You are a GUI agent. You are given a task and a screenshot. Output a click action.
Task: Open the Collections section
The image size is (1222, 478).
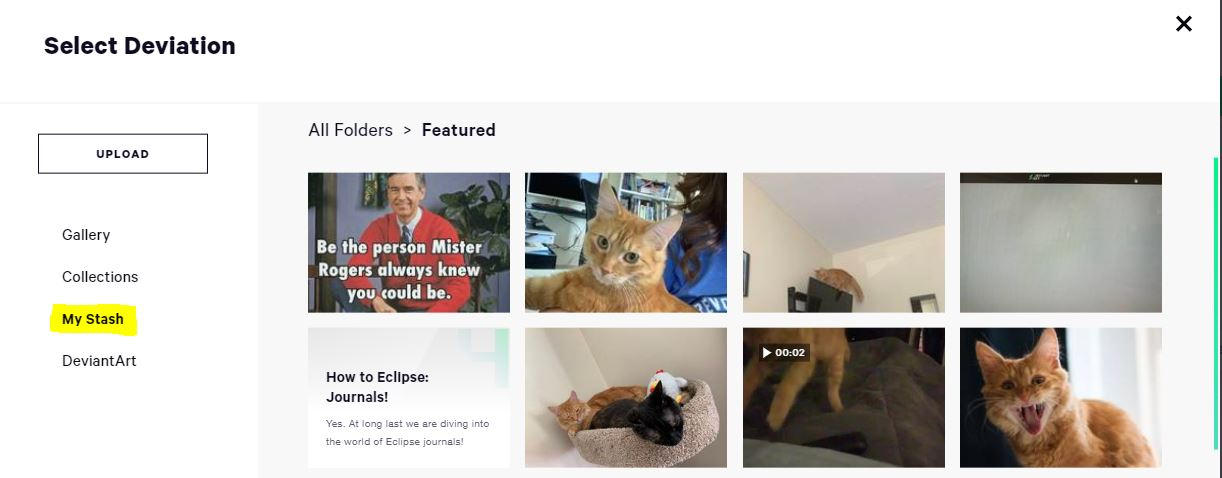coord(100,277)
